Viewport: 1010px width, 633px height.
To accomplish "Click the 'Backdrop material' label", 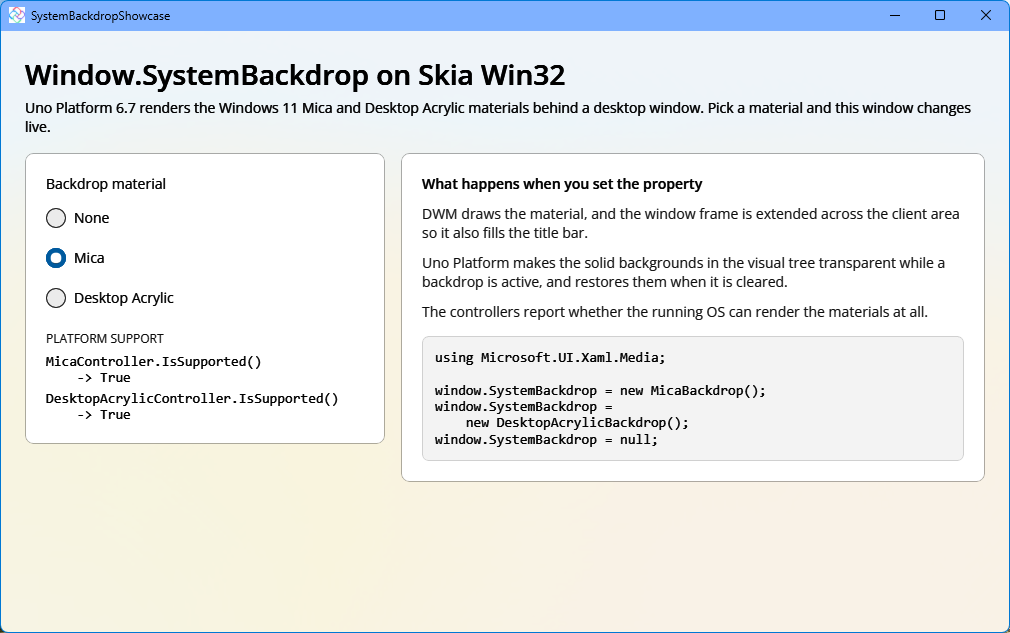I will tap(106, 184).
